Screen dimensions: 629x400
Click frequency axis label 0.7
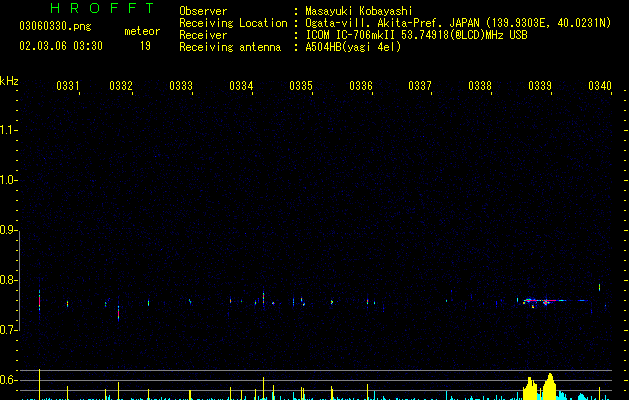[8, 330]
